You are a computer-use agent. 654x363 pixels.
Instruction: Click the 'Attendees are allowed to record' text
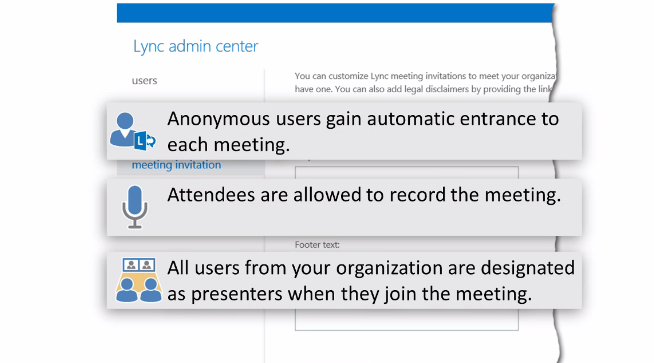pyautogui.click(x=364, y=195)
